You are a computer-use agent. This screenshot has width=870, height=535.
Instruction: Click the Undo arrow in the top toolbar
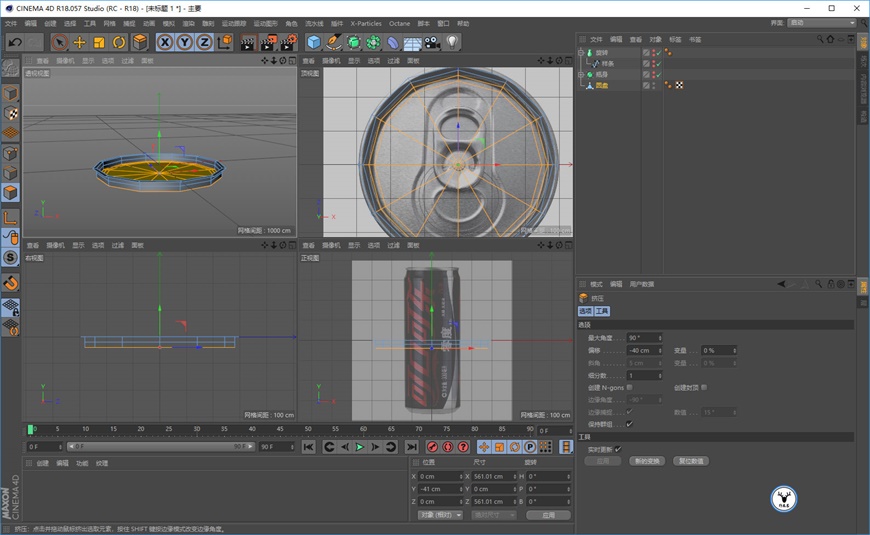tap(15, 42)
